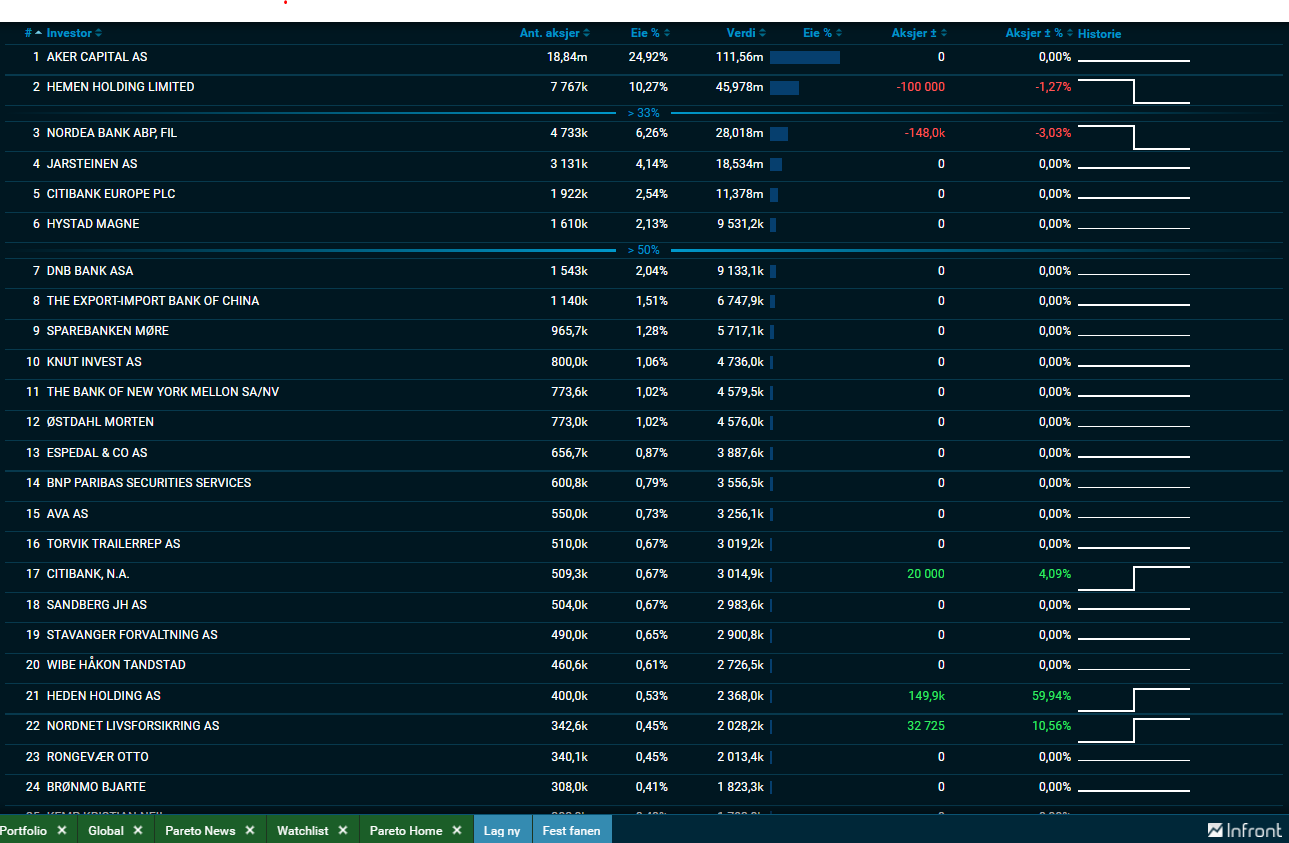Select AVA AS investor
Viewport: 1289px width, 843px height.
[x=67, y=513]
